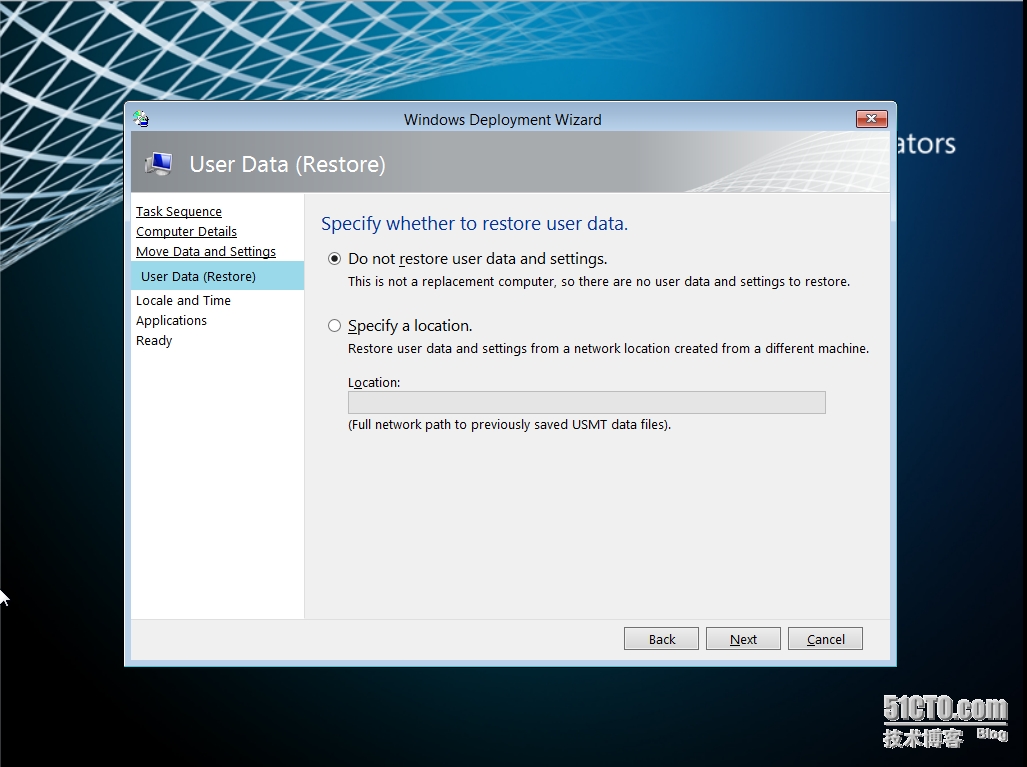The width and height of the screenshot is (1027, 767).
Task: Click the 'User Data (Restore)' banner title
Action: 288,164
